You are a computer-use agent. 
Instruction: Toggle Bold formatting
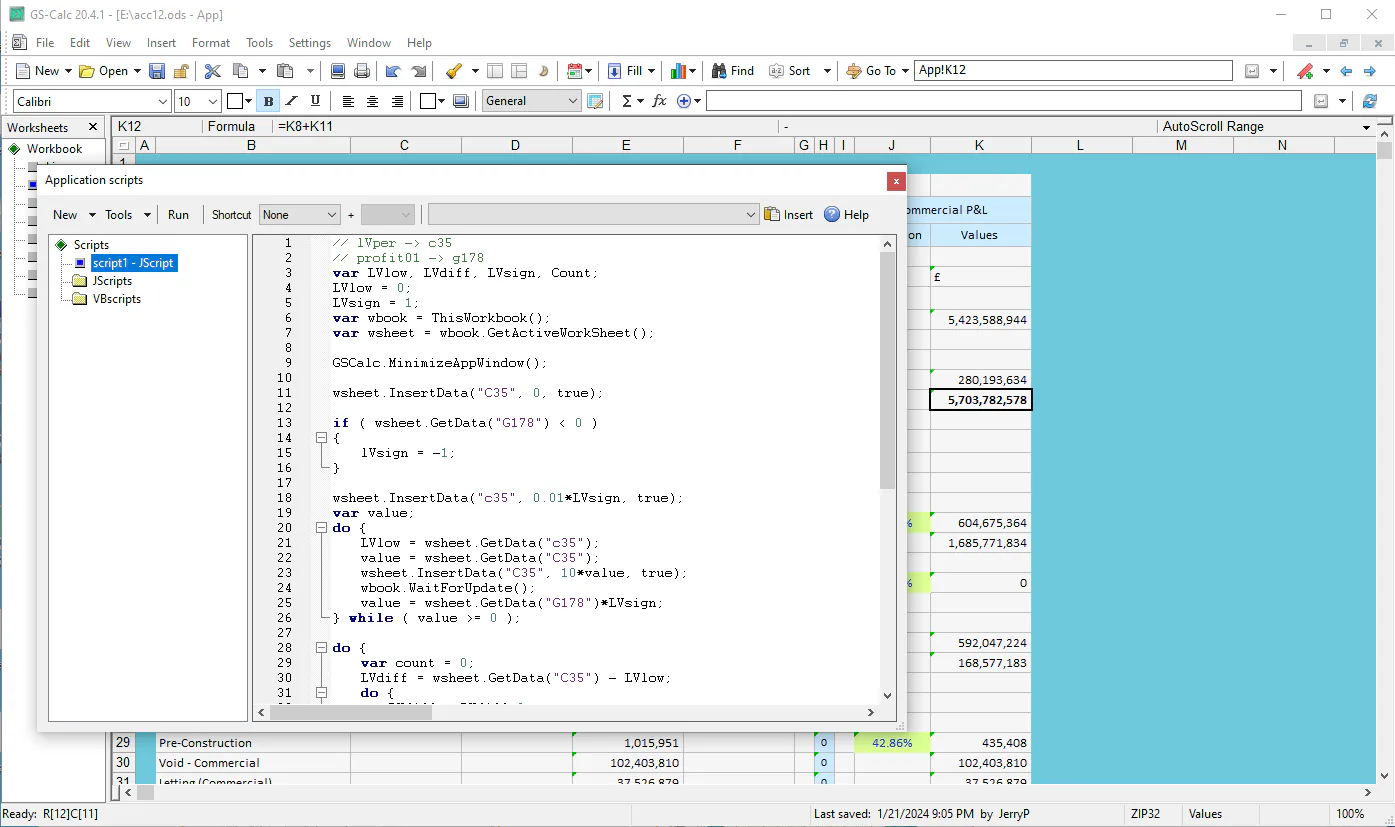coord(268,101)
